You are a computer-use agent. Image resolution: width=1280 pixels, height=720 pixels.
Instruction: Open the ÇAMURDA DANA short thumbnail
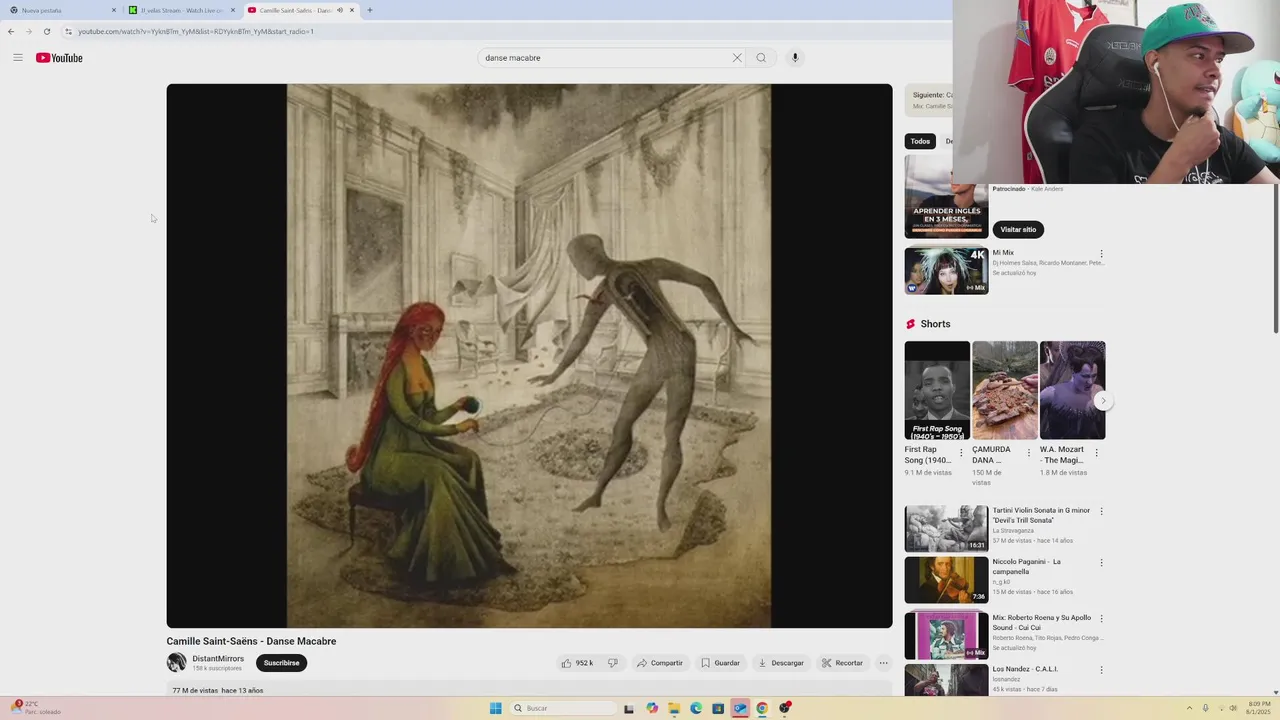tap(1005, 390)
